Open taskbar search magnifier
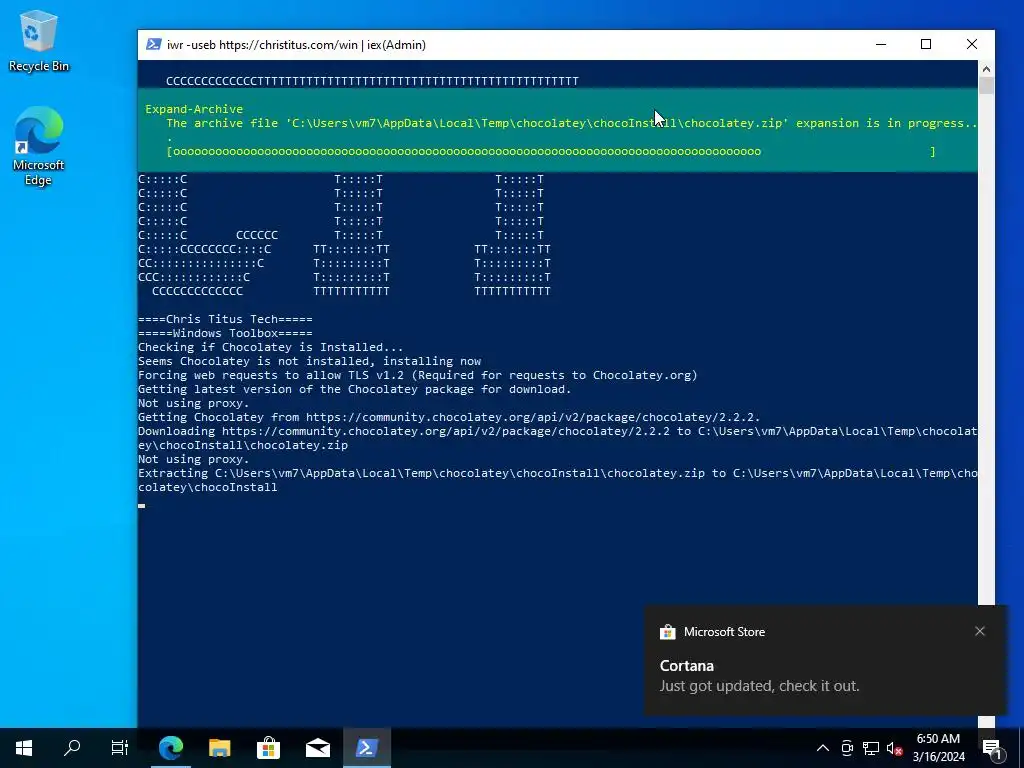This screenshot has height=768, width=1024. click(x=72, y=748)
